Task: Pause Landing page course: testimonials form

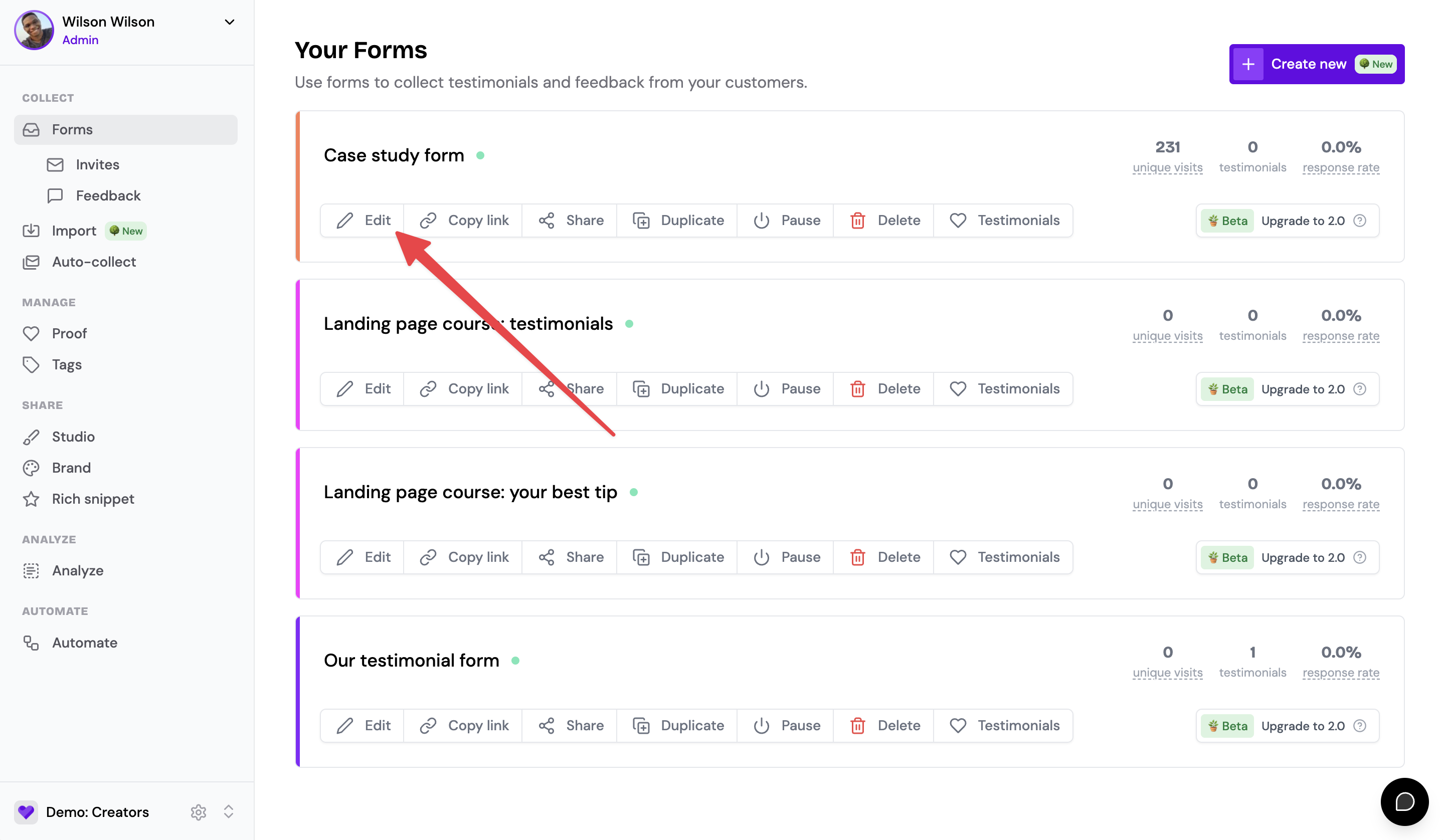Action: click(786, 389)
